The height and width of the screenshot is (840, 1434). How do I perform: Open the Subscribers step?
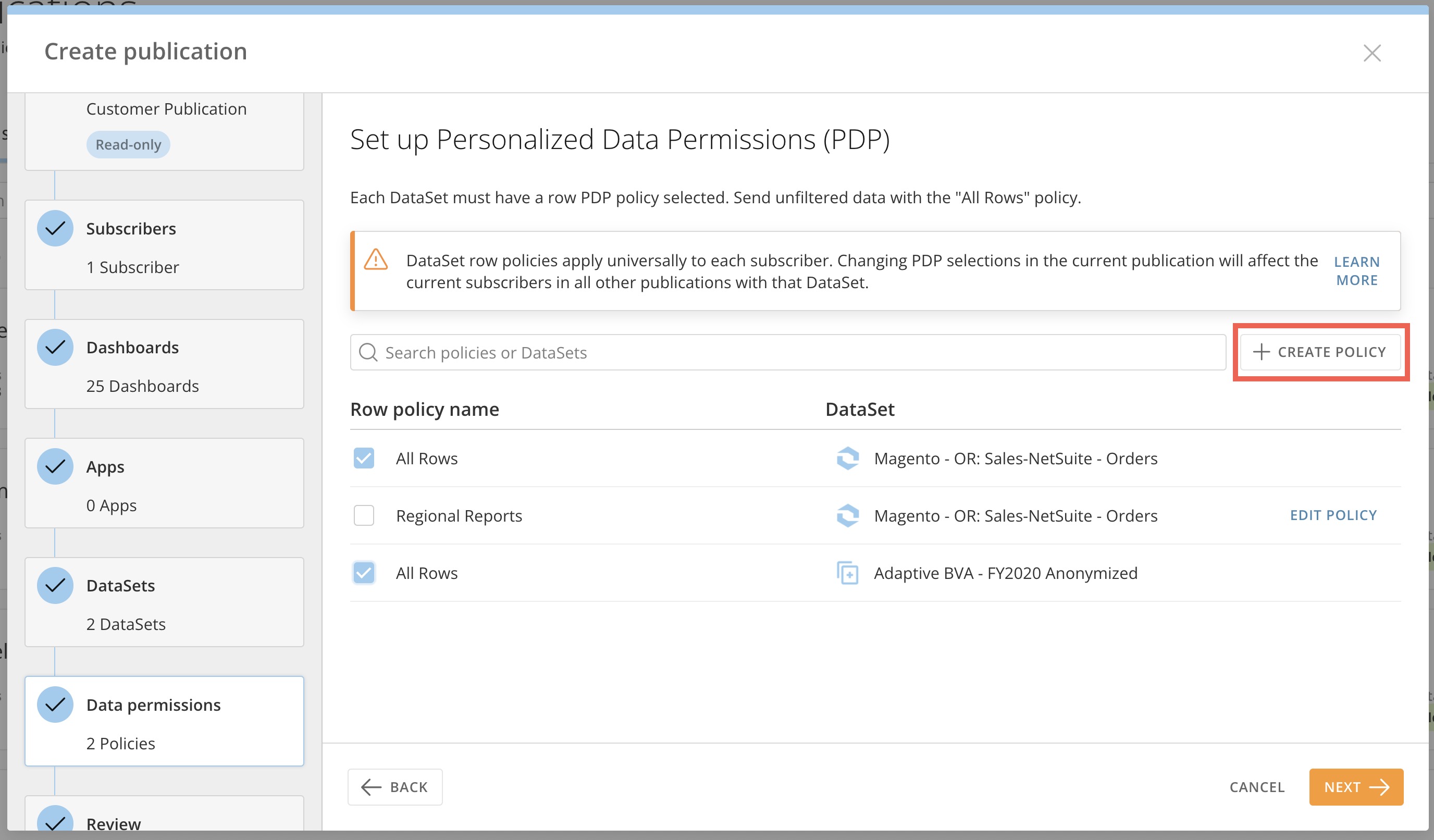tap(165, 245)
